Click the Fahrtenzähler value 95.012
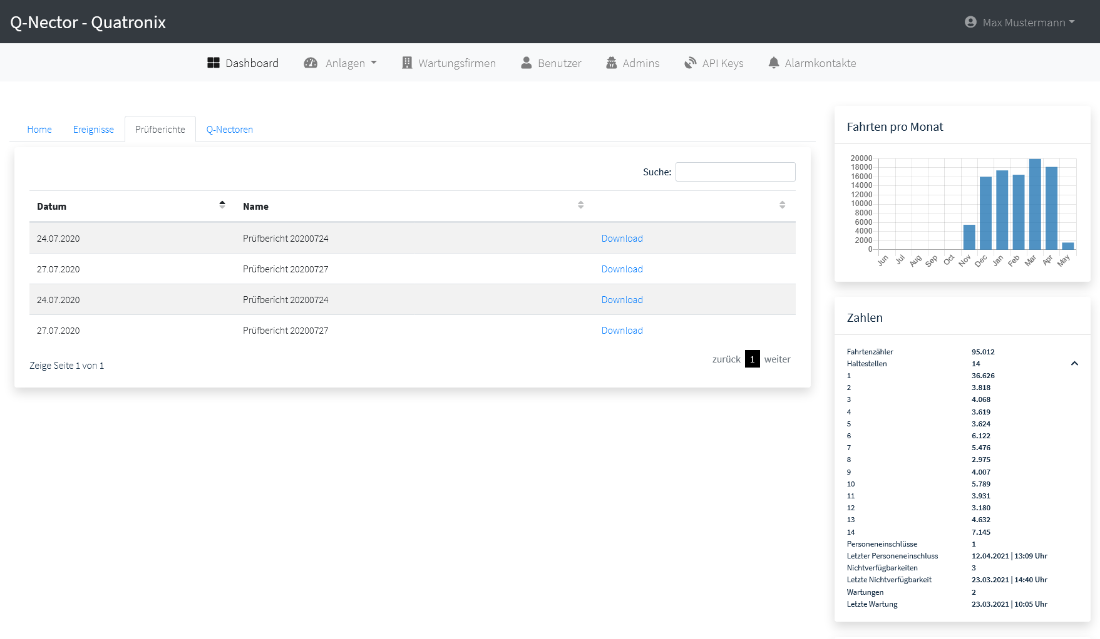 coord(983,351)
